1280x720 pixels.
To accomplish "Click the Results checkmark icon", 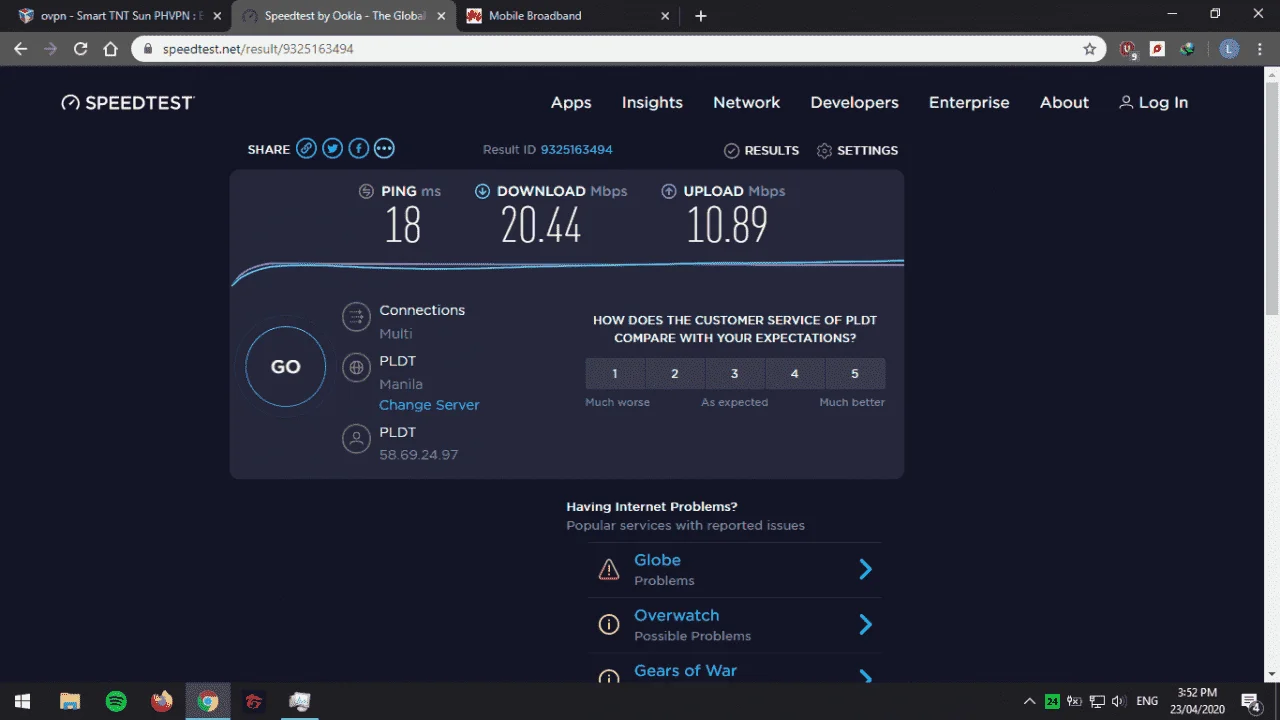I will [x=731, y=151].
